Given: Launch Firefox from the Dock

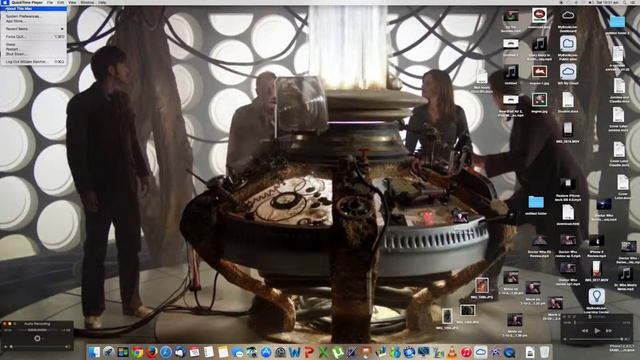Looking at the screenshot, I should [x=151, y=352].
